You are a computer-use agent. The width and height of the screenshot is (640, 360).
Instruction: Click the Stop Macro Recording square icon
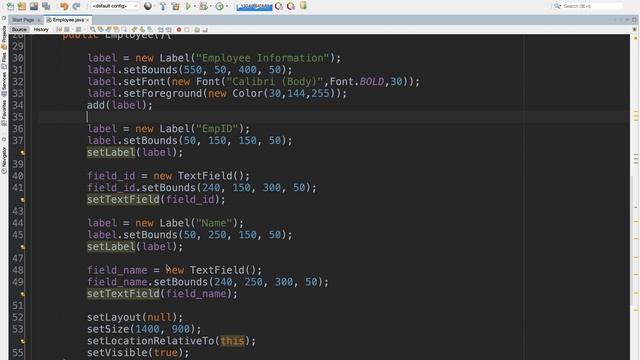point(187,29)
